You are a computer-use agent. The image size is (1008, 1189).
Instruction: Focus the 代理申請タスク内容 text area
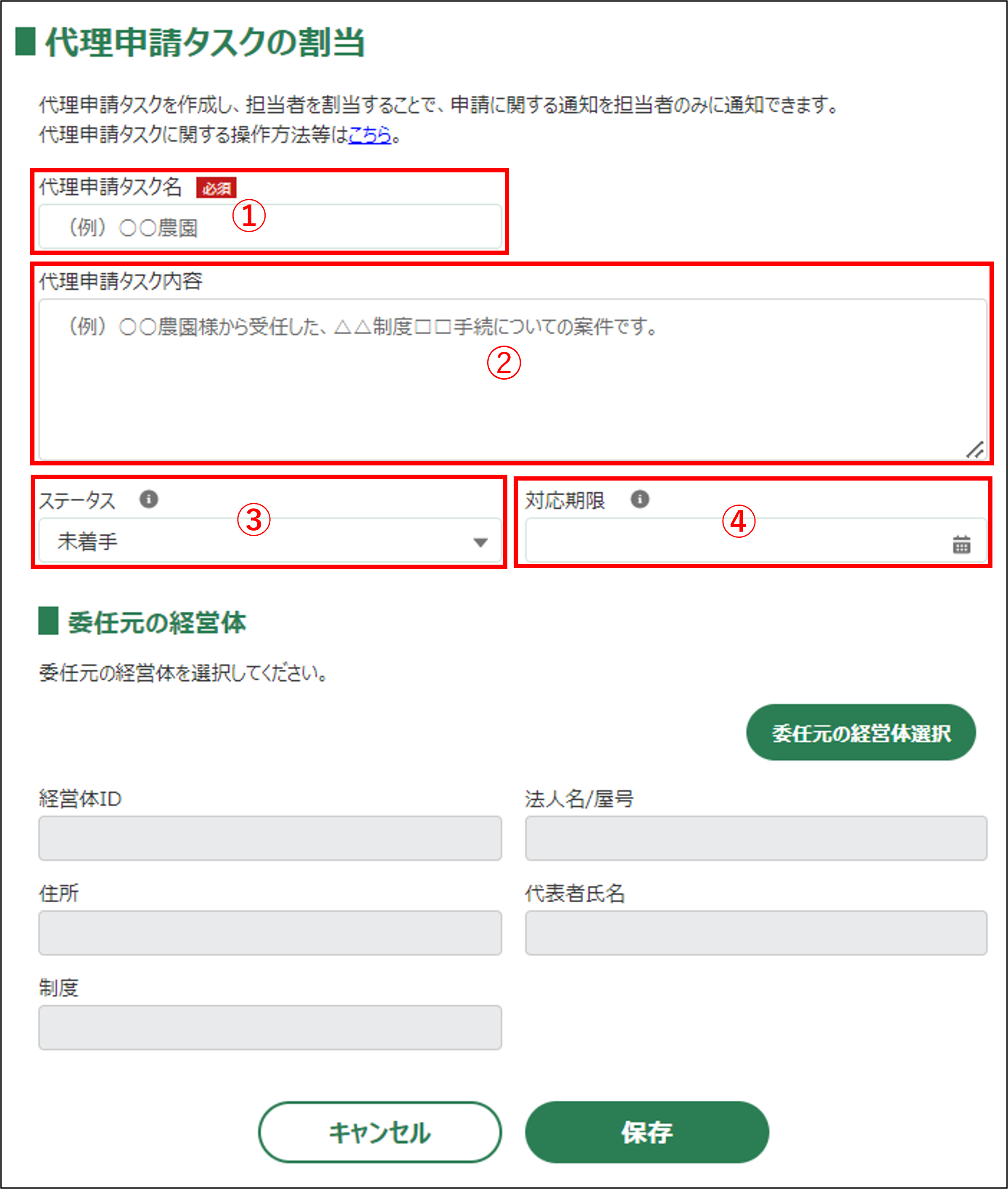coord(512,380)
